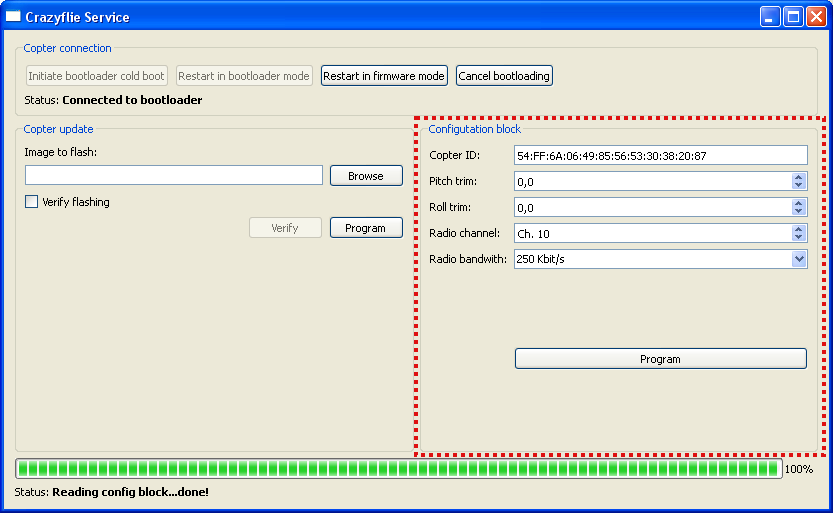
Task: Click Program button in Configuration block
Action: point(660,359)
